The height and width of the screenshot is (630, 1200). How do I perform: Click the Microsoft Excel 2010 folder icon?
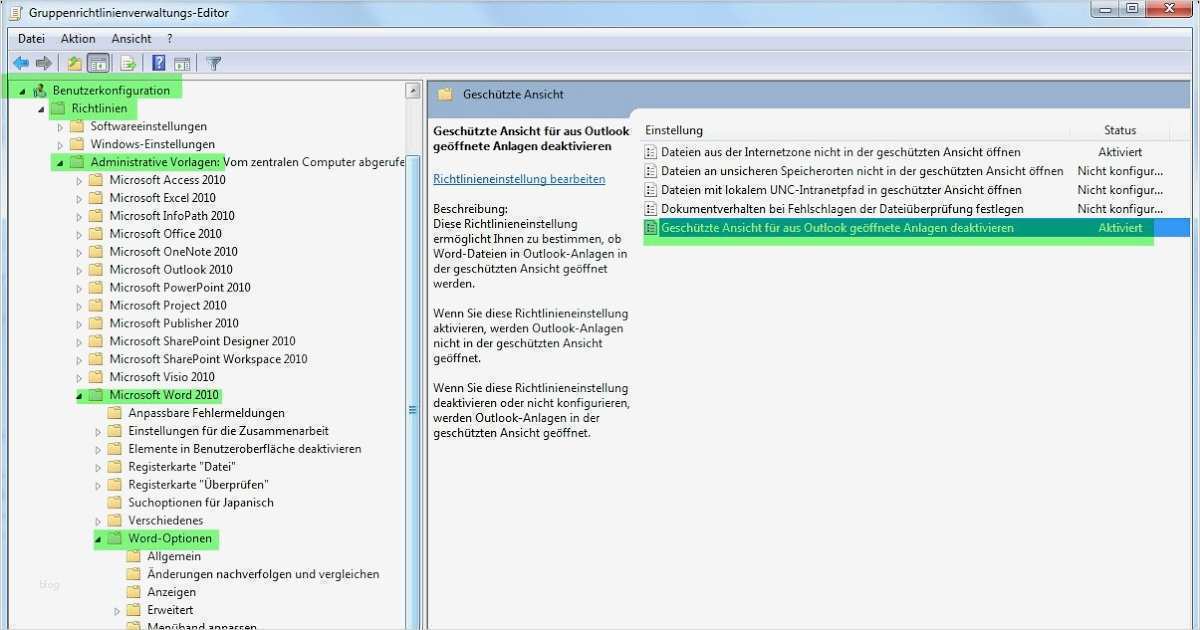96,198
